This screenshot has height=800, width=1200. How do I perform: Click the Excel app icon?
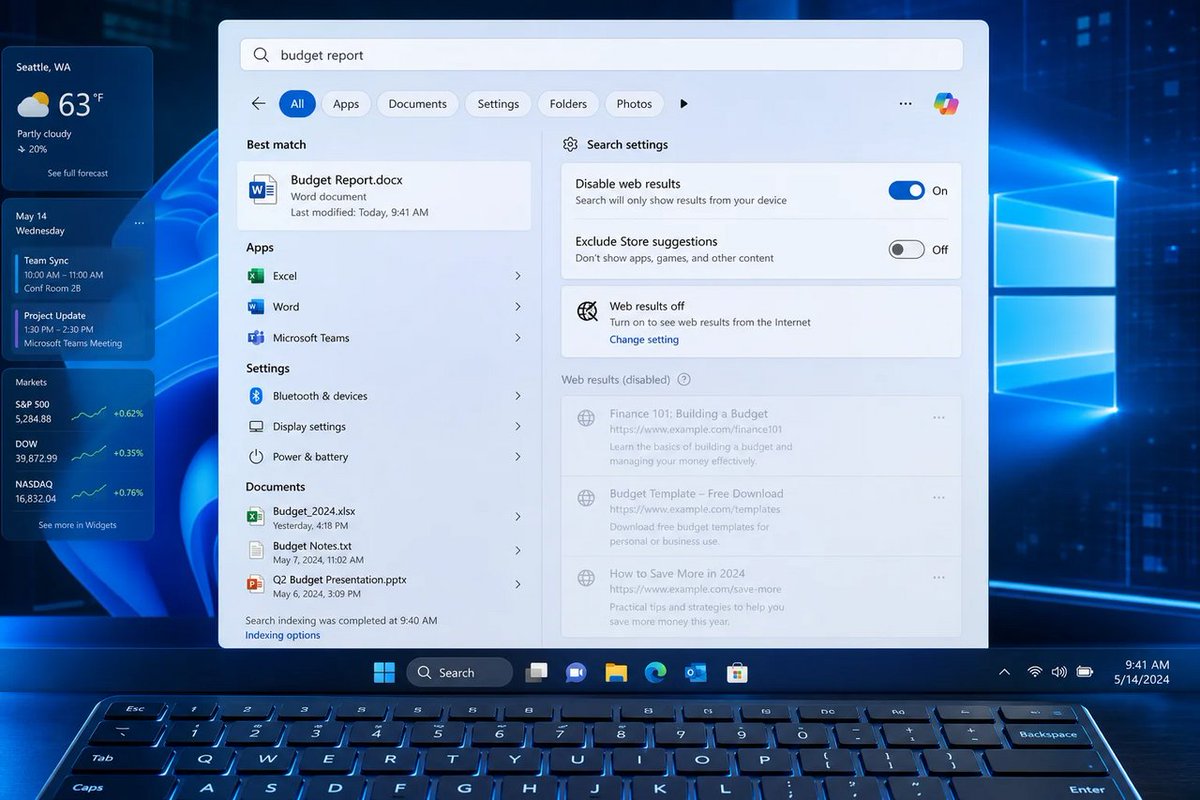[256, 276]
